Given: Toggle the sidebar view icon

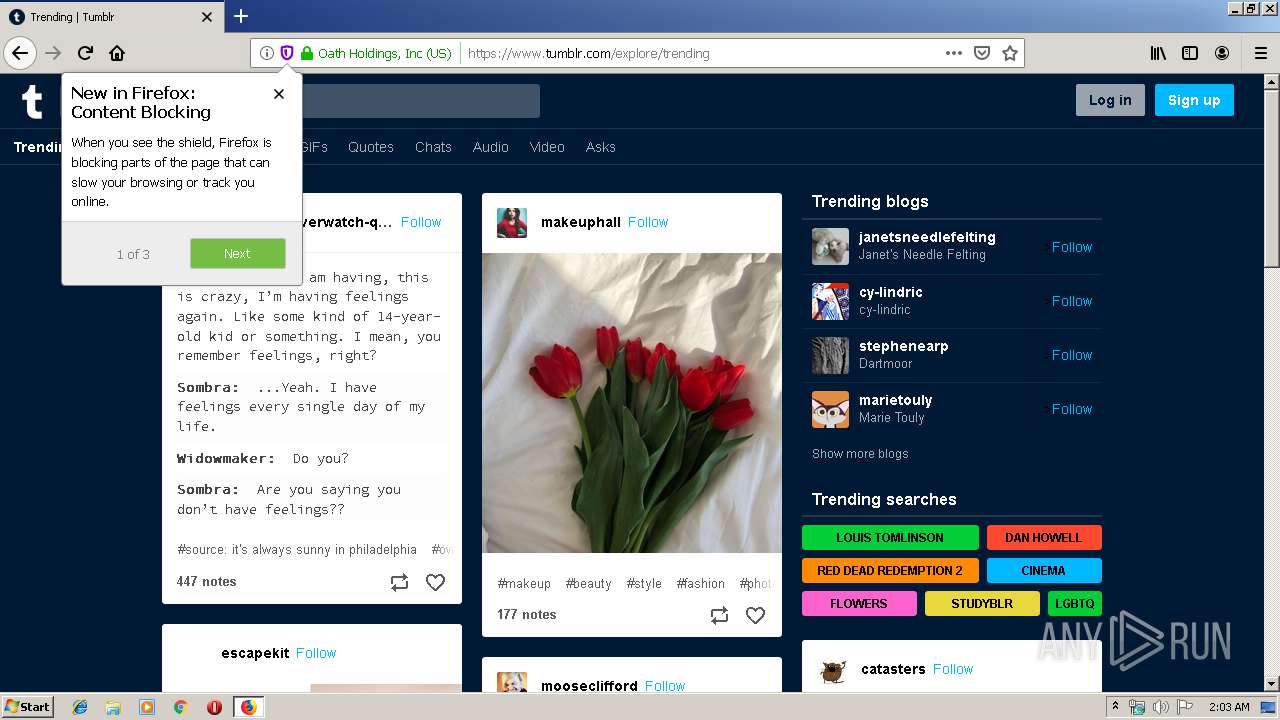Looking at the screenshot, I should 1190,53.
